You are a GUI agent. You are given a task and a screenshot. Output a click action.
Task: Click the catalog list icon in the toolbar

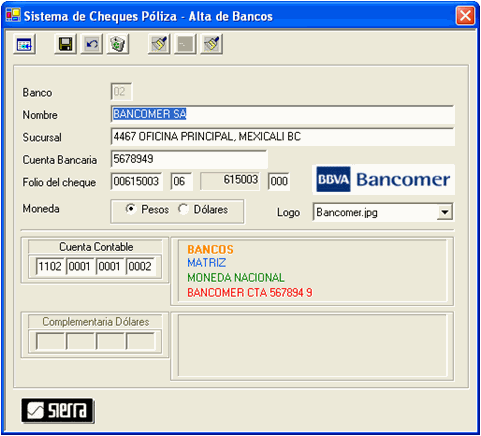pyautogui.click(x=24, y=44)
